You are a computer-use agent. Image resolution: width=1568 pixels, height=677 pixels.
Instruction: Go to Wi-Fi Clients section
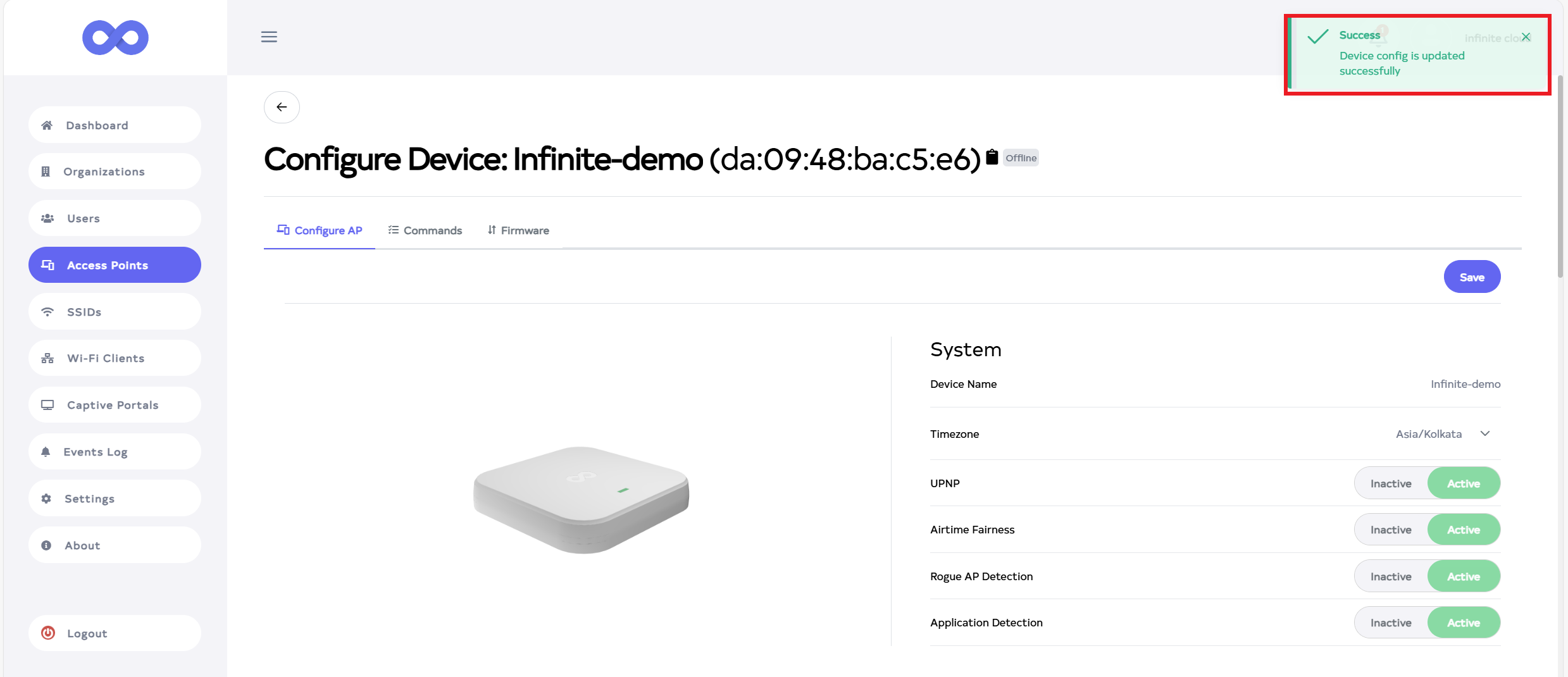click(115, 358)
